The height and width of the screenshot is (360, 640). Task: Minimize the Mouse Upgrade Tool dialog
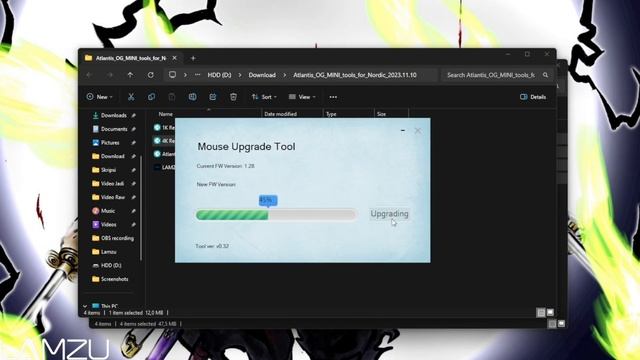tap(403, 131)
